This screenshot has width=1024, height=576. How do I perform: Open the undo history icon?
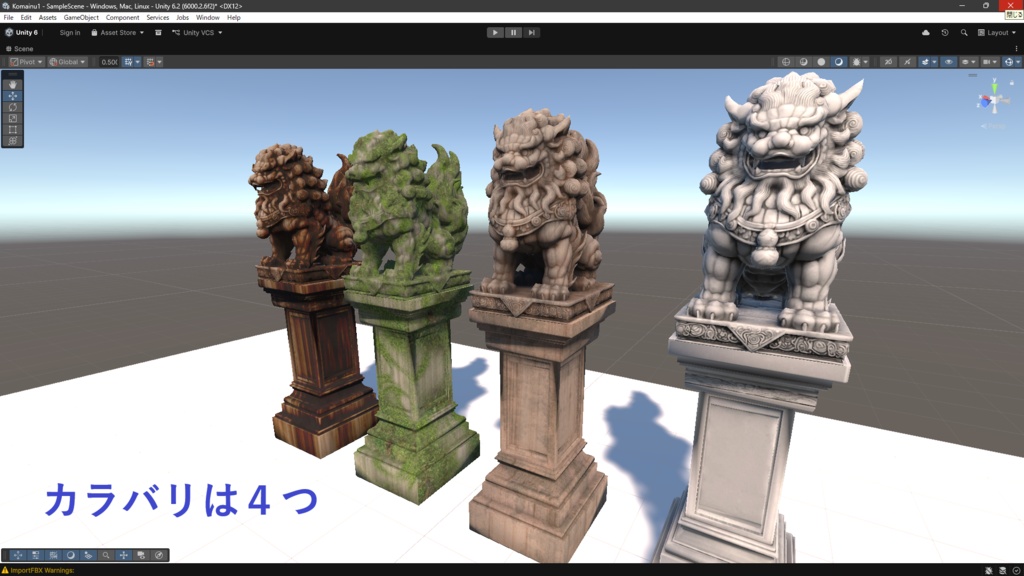click(x=944, y=33)
